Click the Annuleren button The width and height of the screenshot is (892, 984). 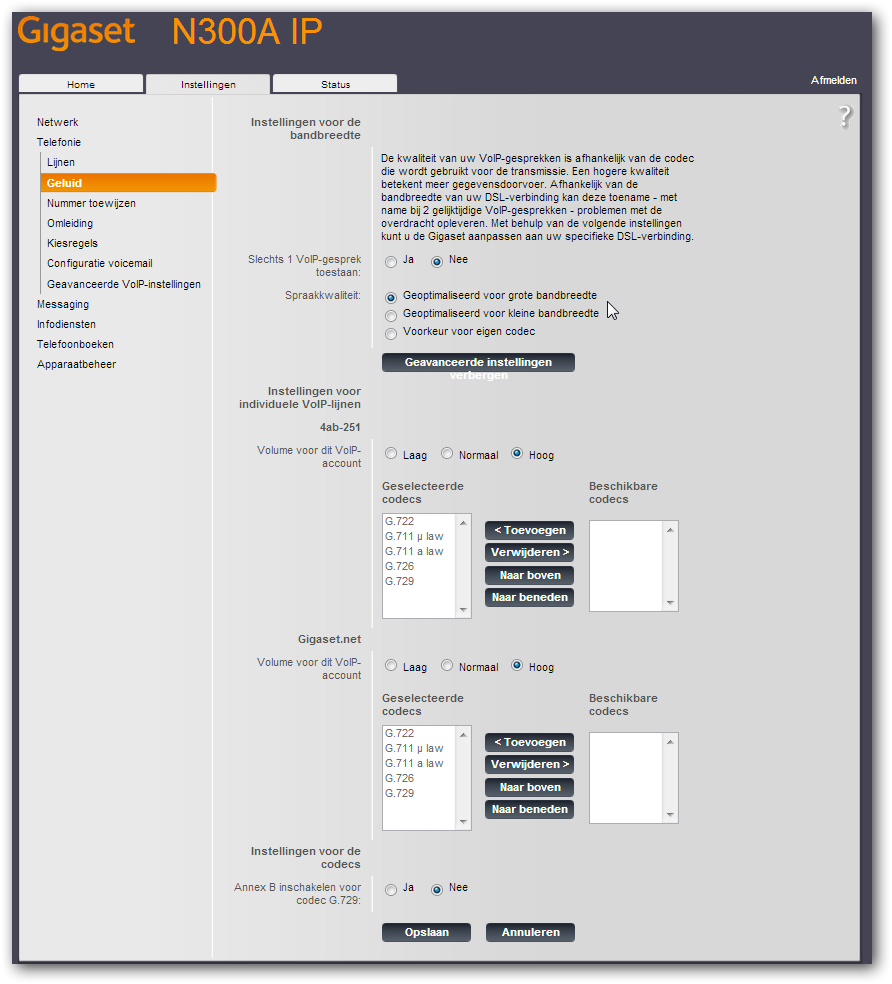point(530,932)
